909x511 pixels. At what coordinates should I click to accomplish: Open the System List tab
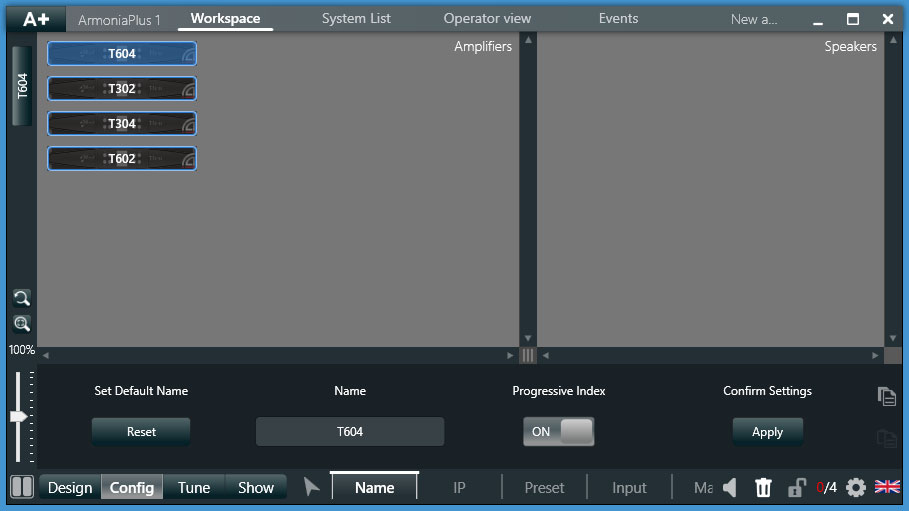tap(356, 19)
